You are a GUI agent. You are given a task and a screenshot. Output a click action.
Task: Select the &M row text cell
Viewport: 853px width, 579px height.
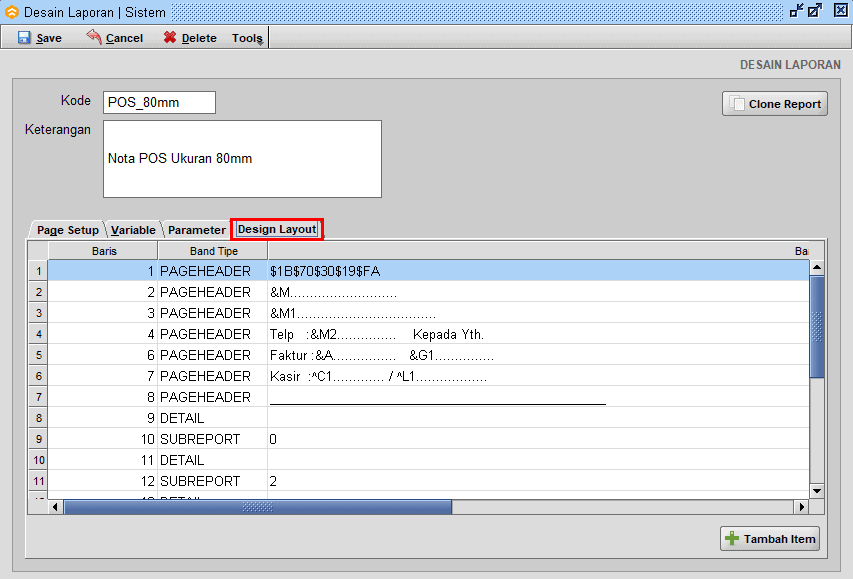point(538,292)
